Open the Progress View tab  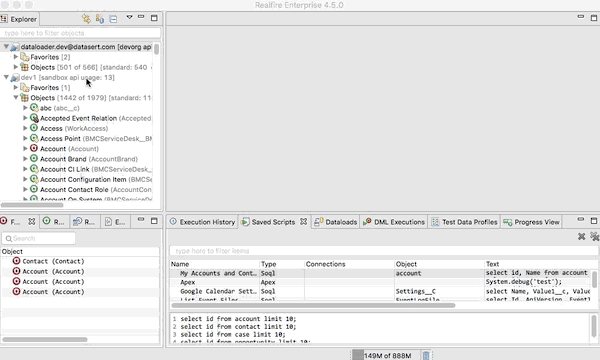tap(531, 222)
